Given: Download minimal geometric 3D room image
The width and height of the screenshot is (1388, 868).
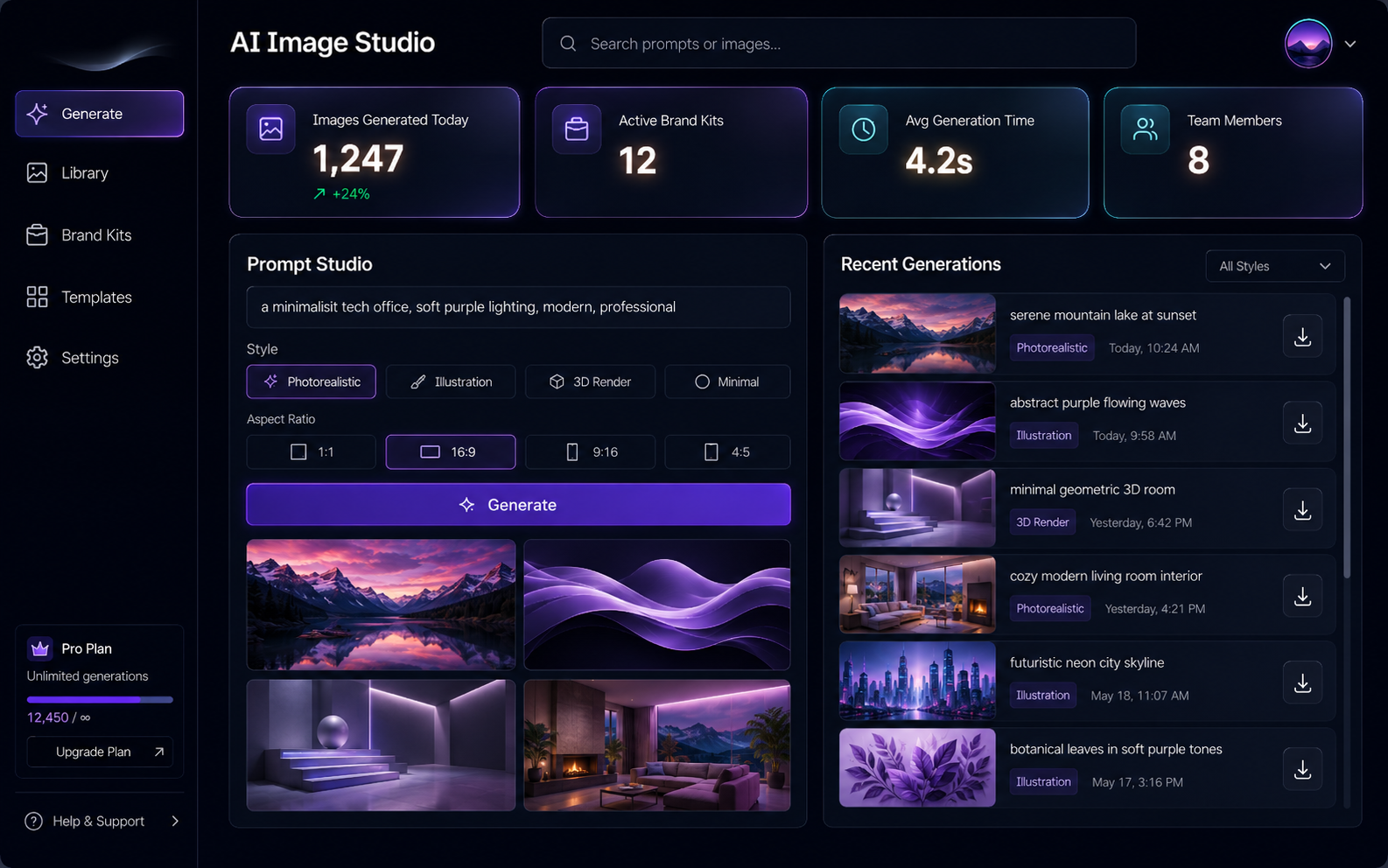Looking at the screenshot, I should pos(1302,510).
